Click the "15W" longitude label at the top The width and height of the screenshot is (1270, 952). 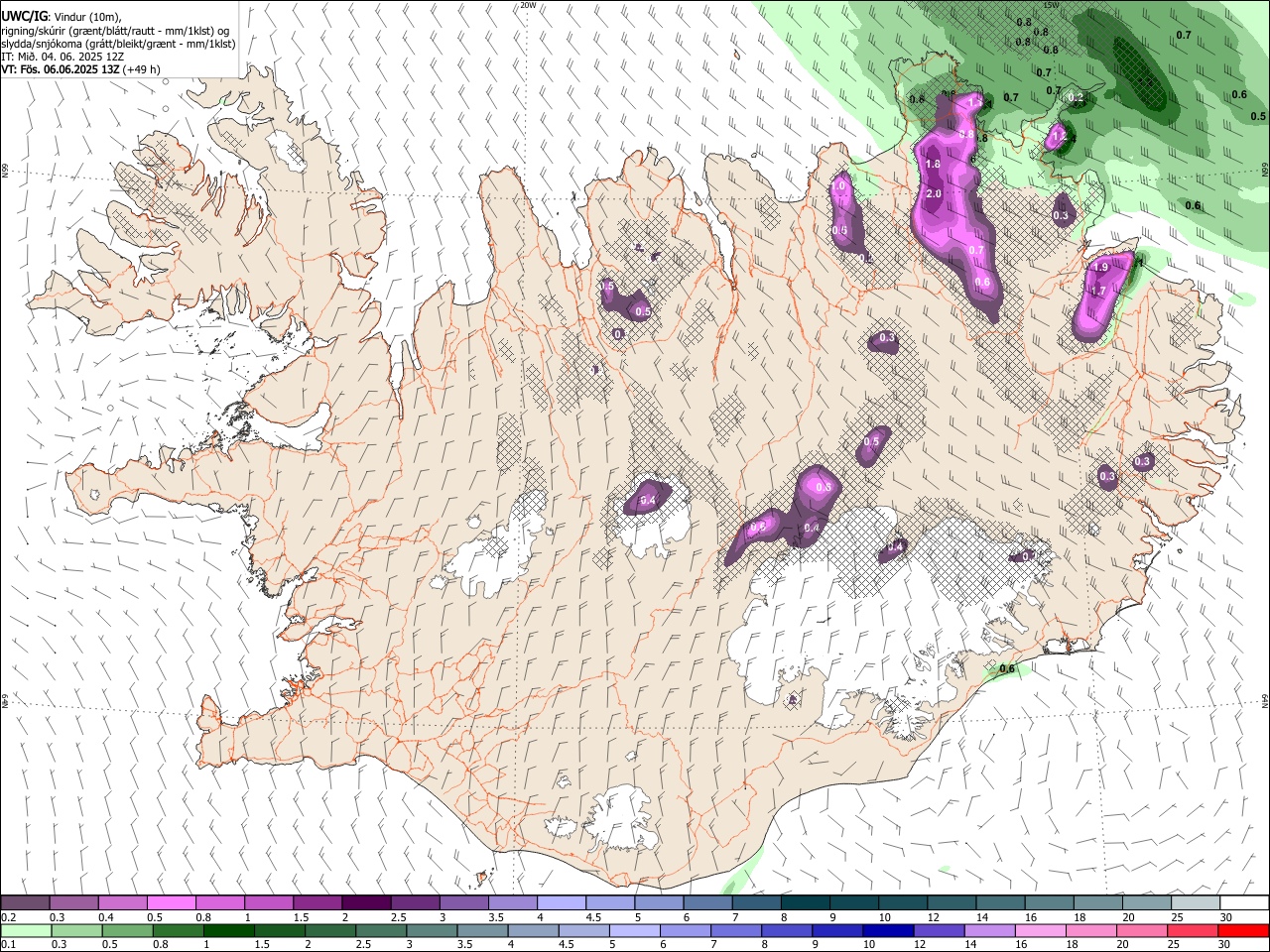pos(1052,5)
